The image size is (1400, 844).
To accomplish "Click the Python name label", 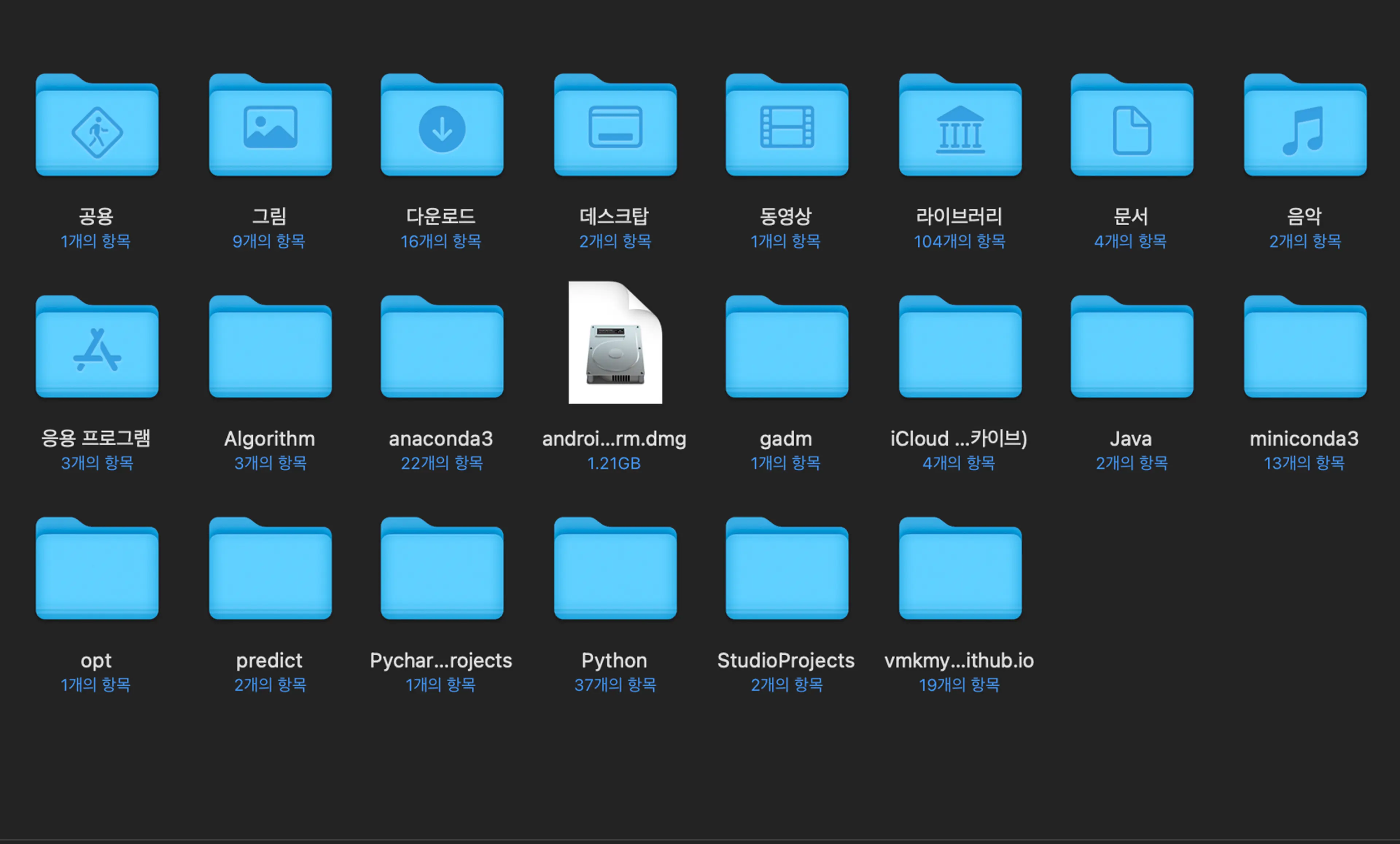I will point(614,661).
